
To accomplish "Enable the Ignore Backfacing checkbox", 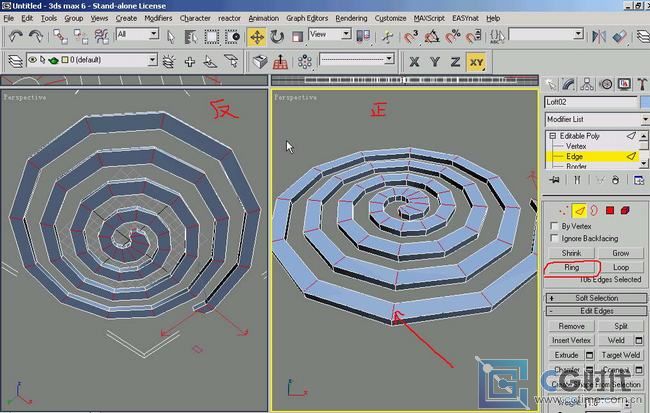I will point(554,238).
